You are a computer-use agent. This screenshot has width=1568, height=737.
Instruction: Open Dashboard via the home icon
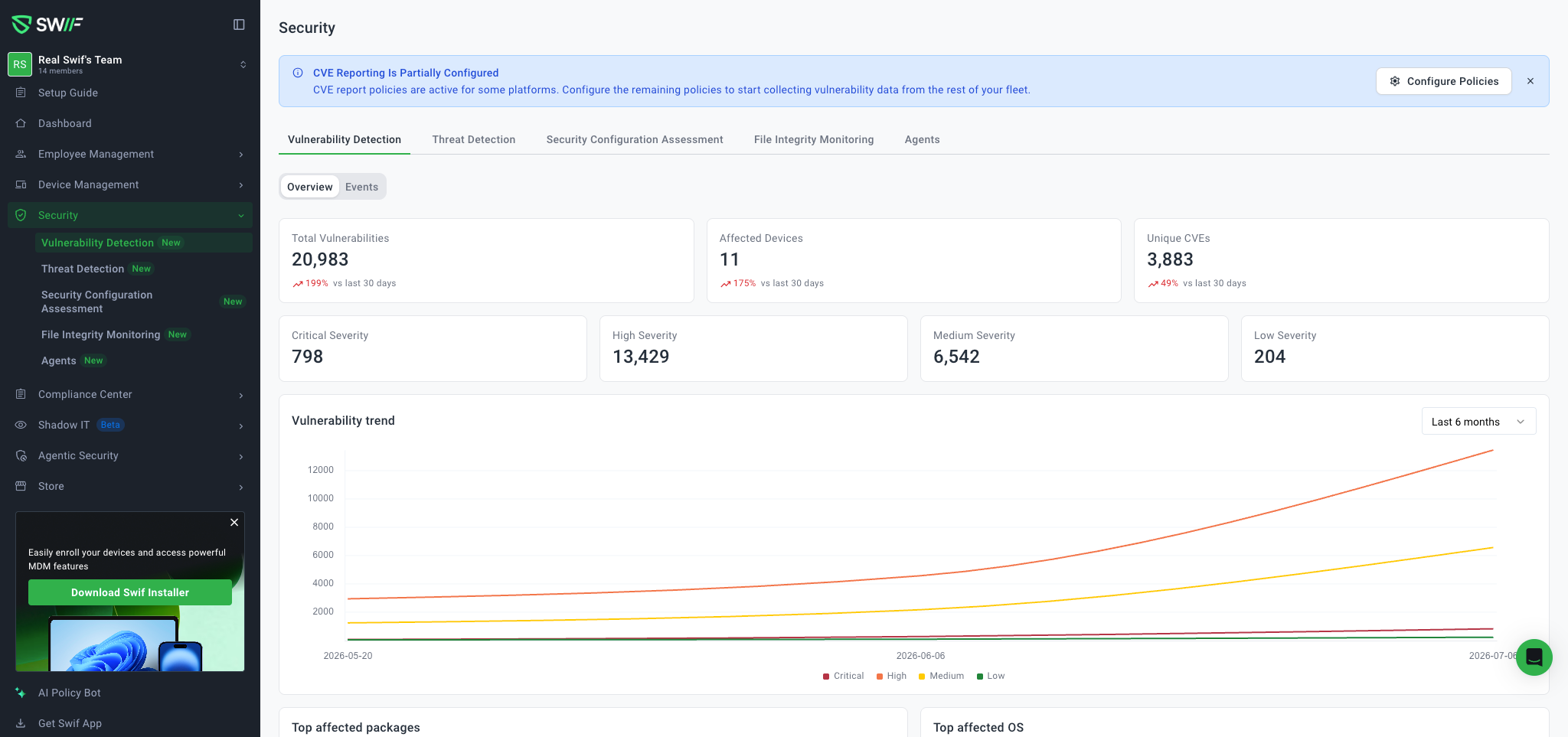[21, 123]
